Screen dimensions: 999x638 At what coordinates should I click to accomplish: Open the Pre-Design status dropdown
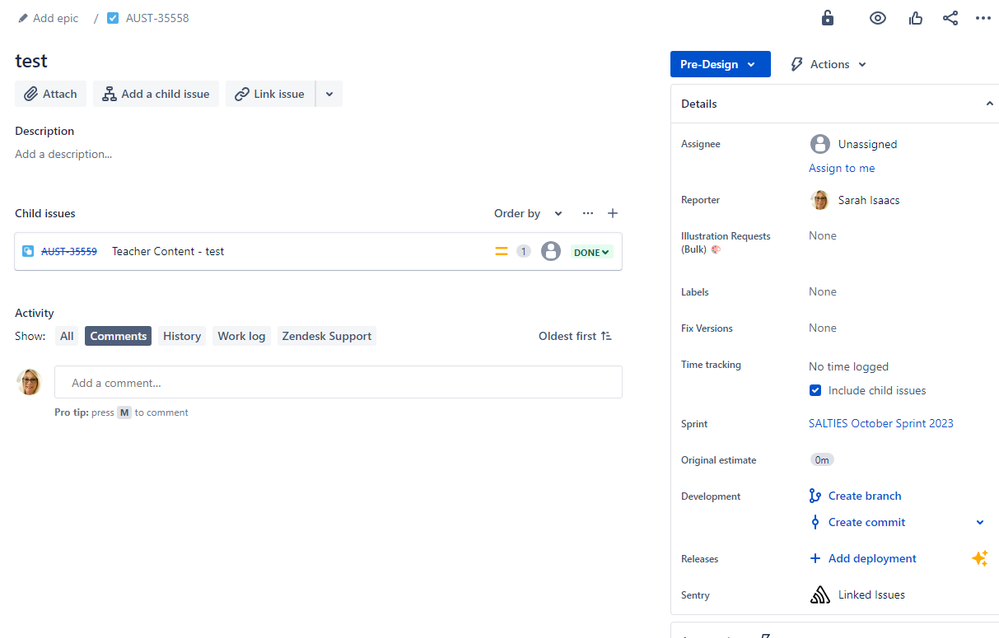[x=720, y=64]
